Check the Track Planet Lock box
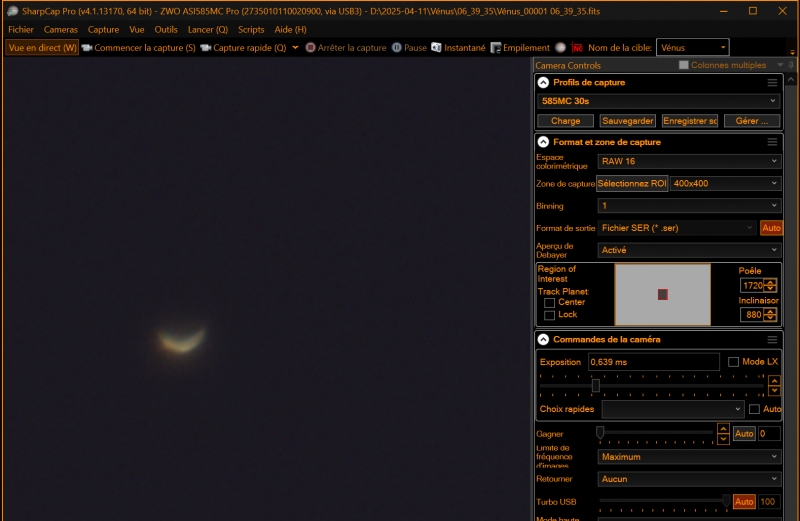800x521 pixels. 549,315
